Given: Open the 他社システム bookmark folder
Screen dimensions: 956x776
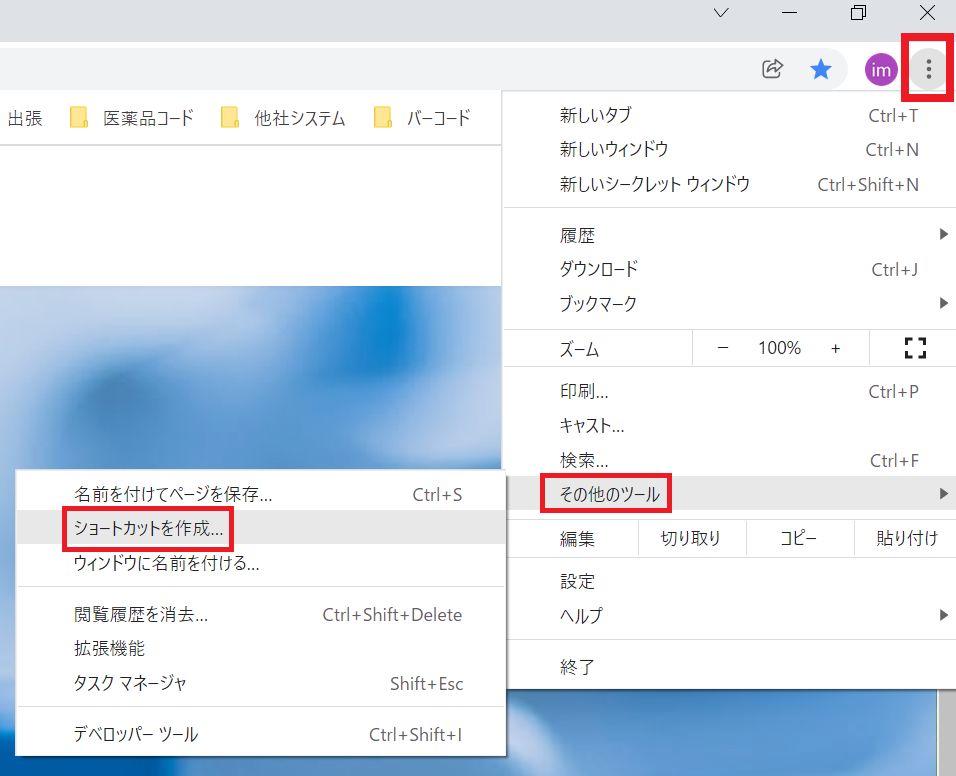Looking at the screenshot, I should click(283, 118).
